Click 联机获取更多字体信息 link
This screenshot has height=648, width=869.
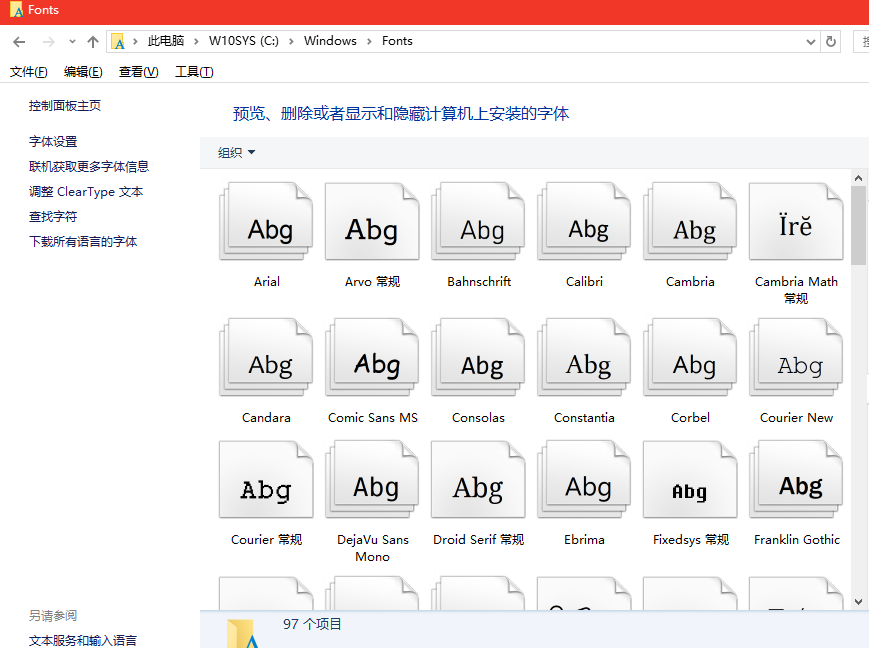(89, 167)
